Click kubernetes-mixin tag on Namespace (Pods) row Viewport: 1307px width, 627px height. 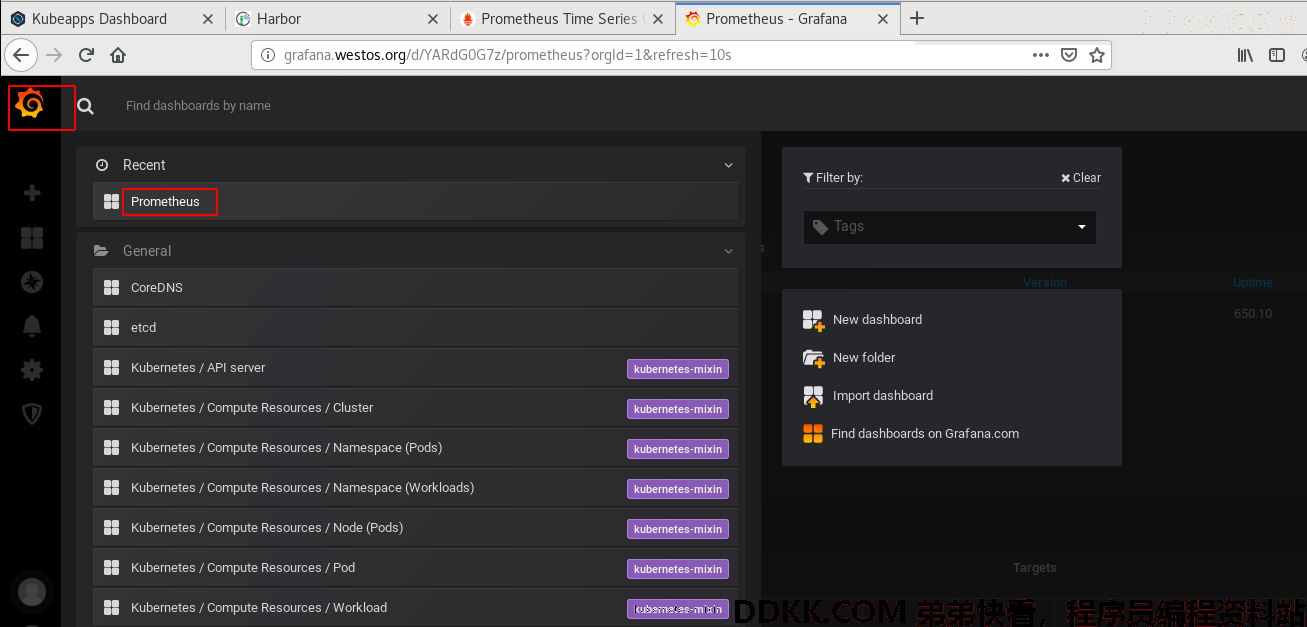(678, 449)
